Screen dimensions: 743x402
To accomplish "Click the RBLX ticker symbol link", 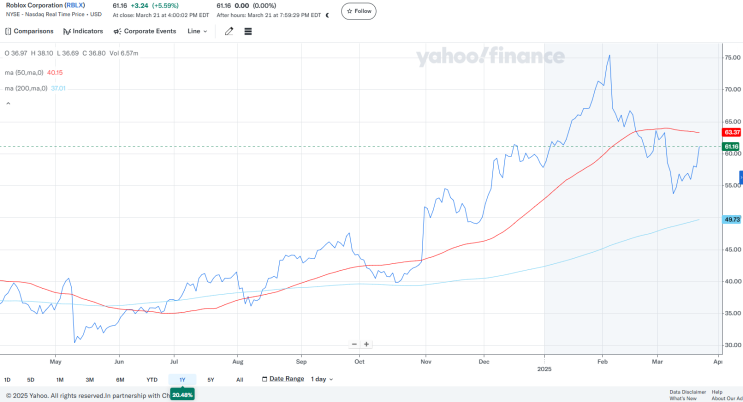I will (x=74, y=5).
